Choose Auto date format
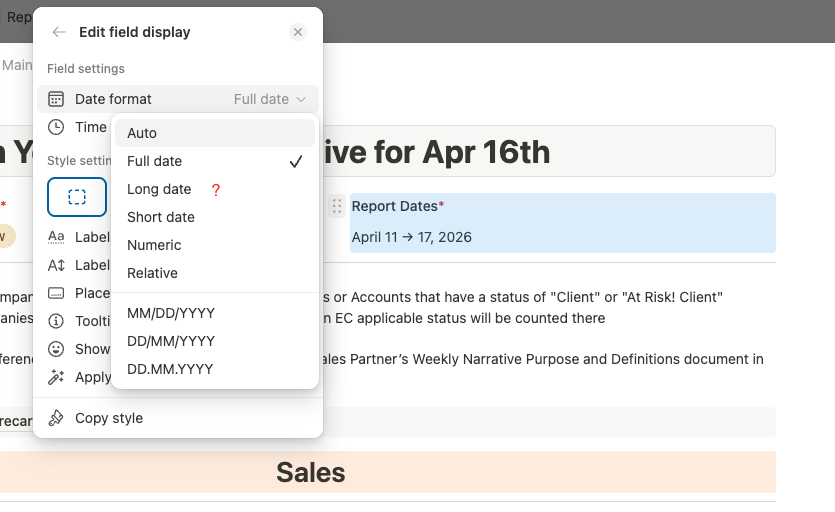This screenshot has height=512, width=835. pos(142,133)
